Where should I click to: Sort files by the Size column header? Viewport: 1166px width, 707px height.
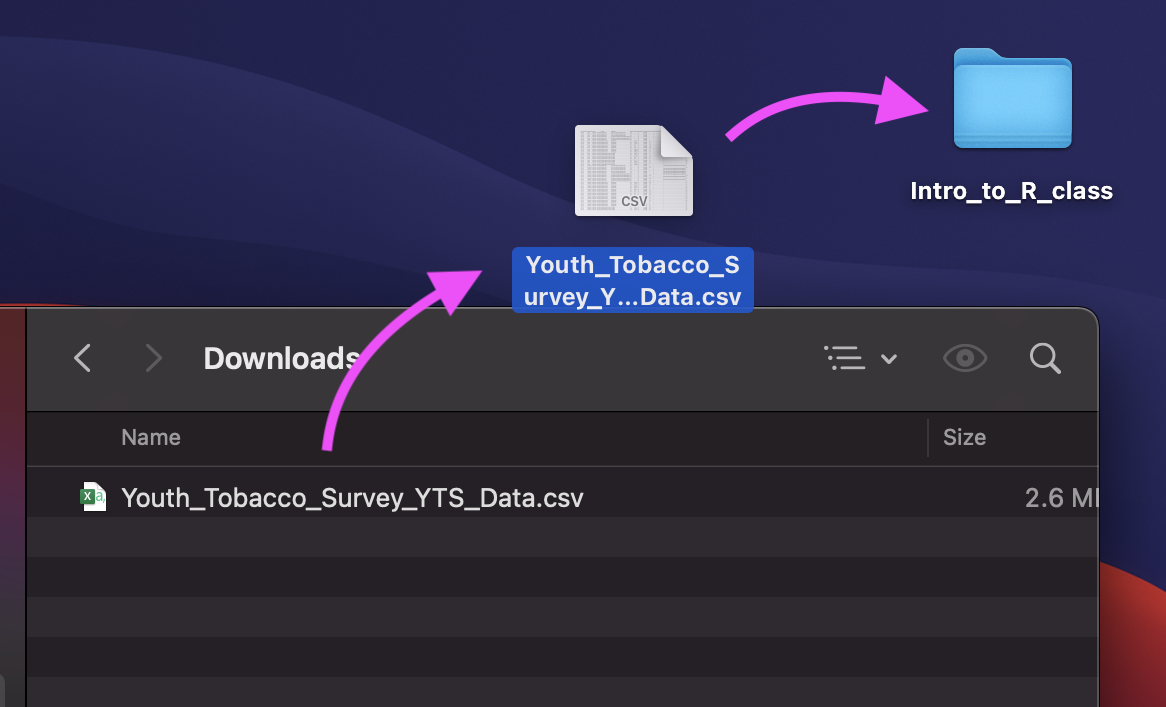[964, 437]
